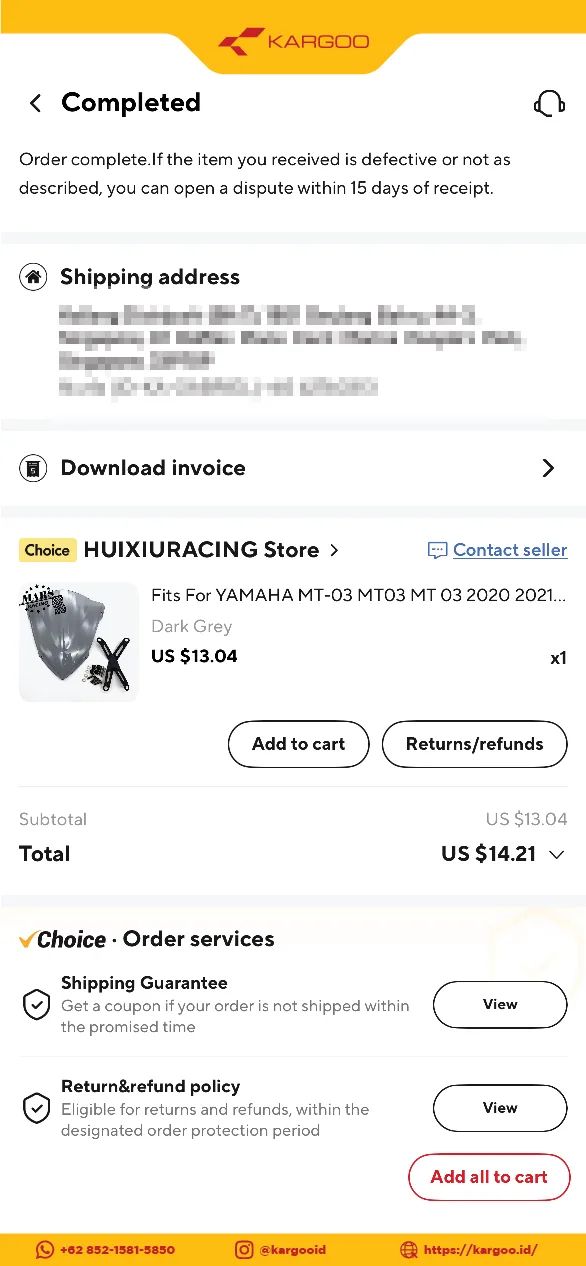Open the Instagram icon for @kargooid
The image size is (586, 1266).
click(244, 1249)
